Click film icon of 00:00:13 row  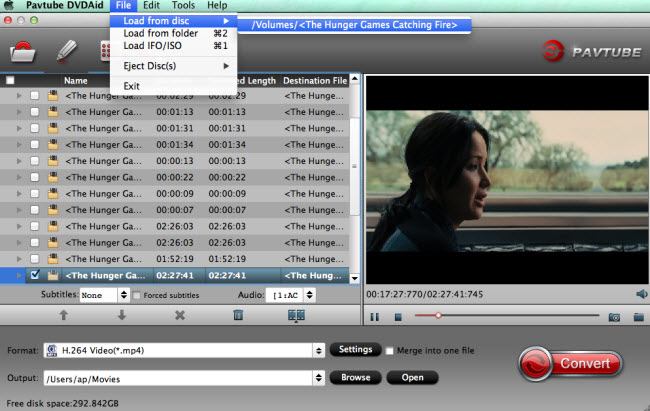53,161
